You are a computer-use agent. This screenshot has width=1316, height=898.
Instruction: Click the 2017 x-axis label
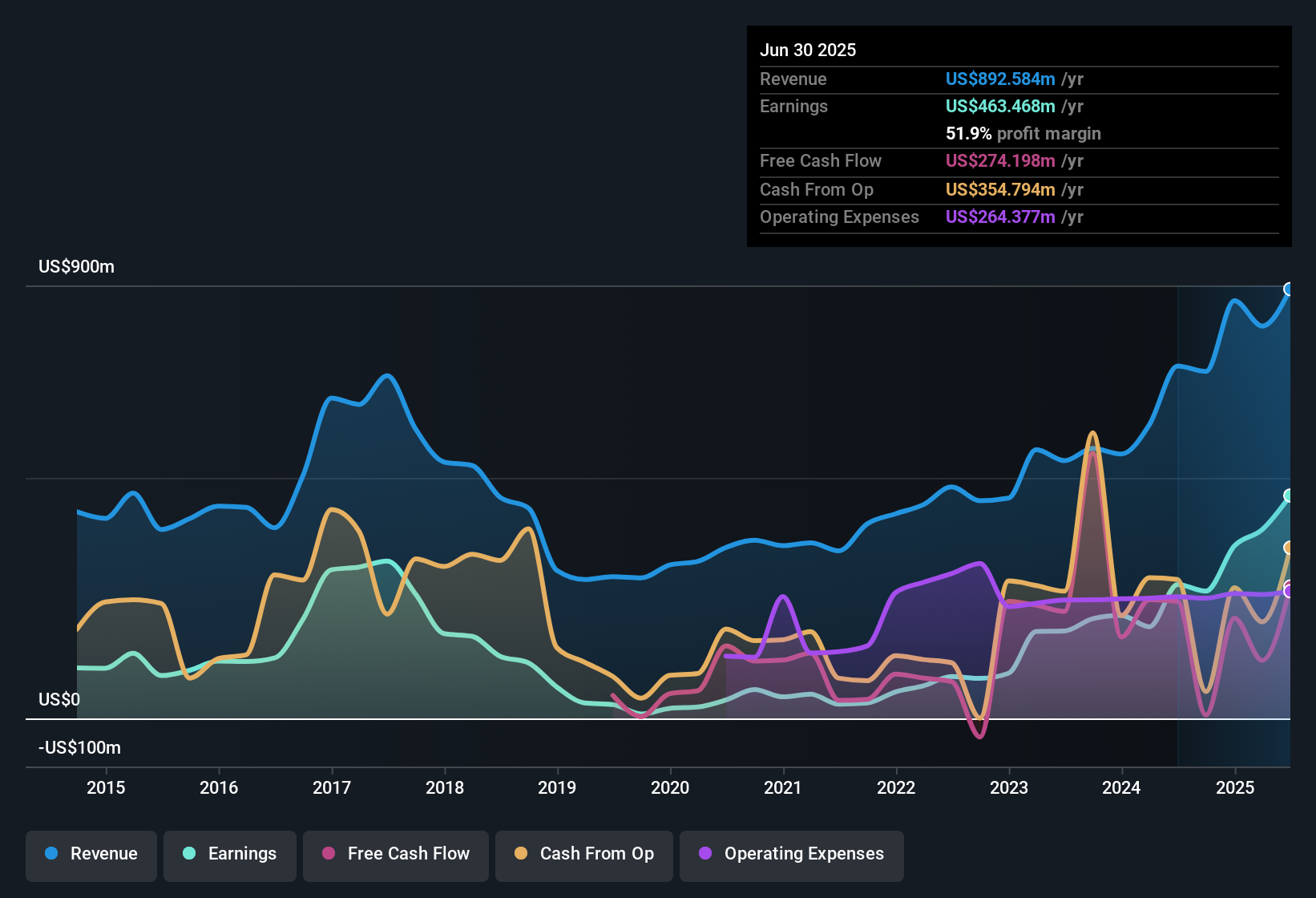(332, 787)
